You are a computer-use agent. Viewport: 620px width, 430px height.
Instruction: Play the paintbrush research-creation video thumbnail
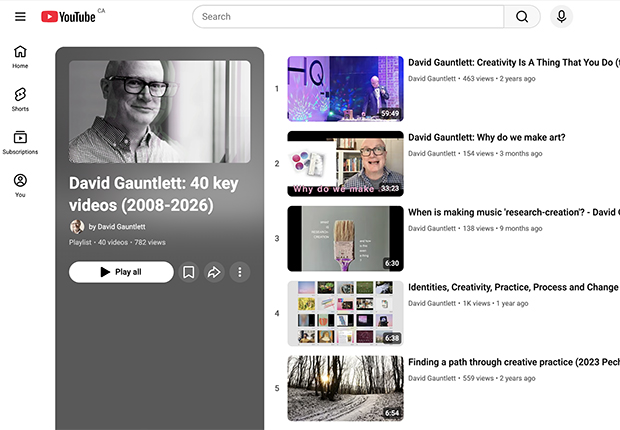pyautogui.click(x=345, y=238)
